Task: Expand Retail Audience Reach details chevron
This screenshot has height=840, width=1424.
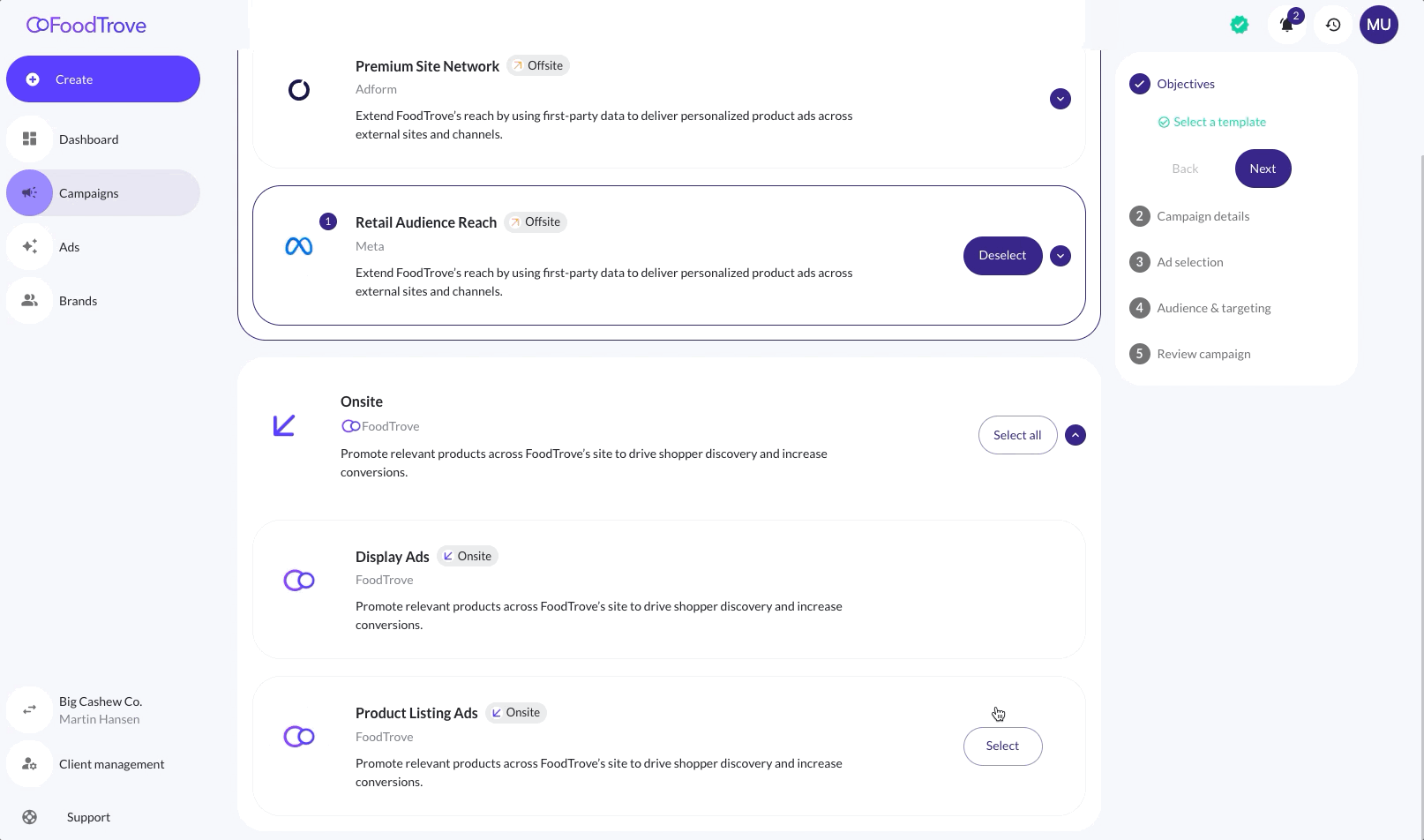Action: coord(1061,256)
